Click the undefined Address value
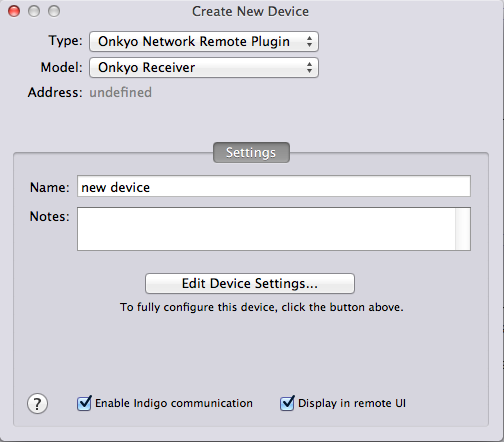The image size is (504, 442). pos(120,93)
